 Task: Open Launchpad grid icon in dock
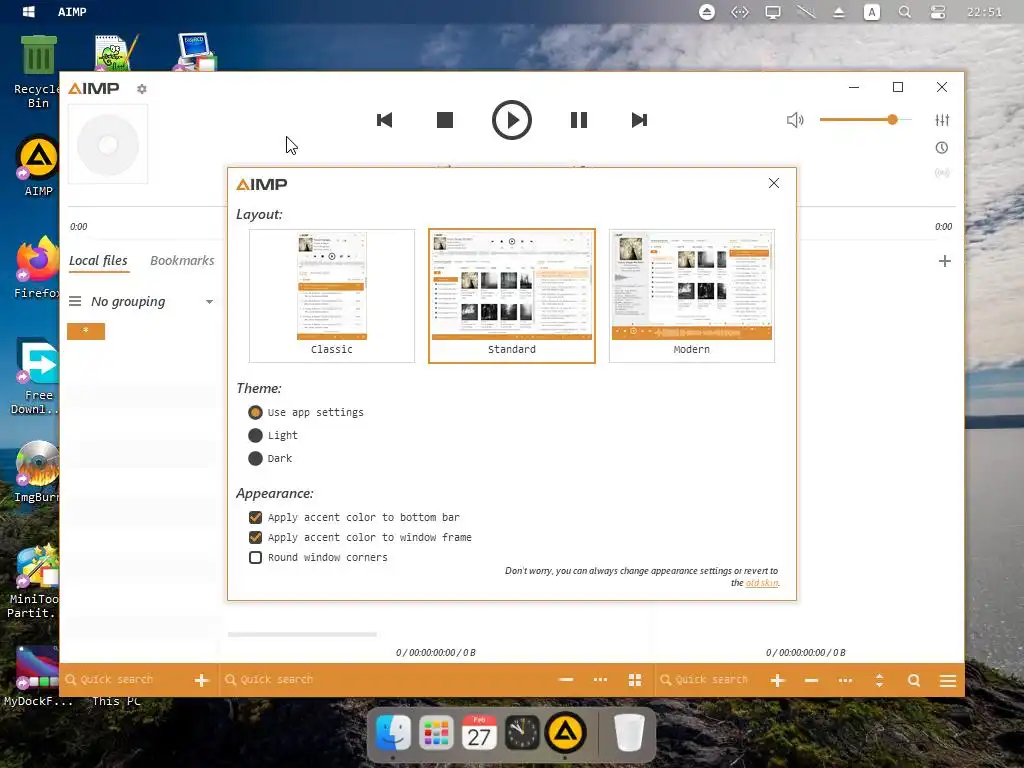pos(436,733)
